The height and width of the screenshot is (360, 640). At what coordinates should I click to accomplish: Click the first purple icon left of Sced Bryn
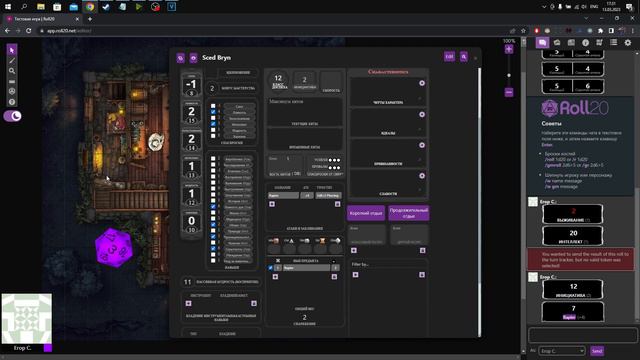(180, 58)
